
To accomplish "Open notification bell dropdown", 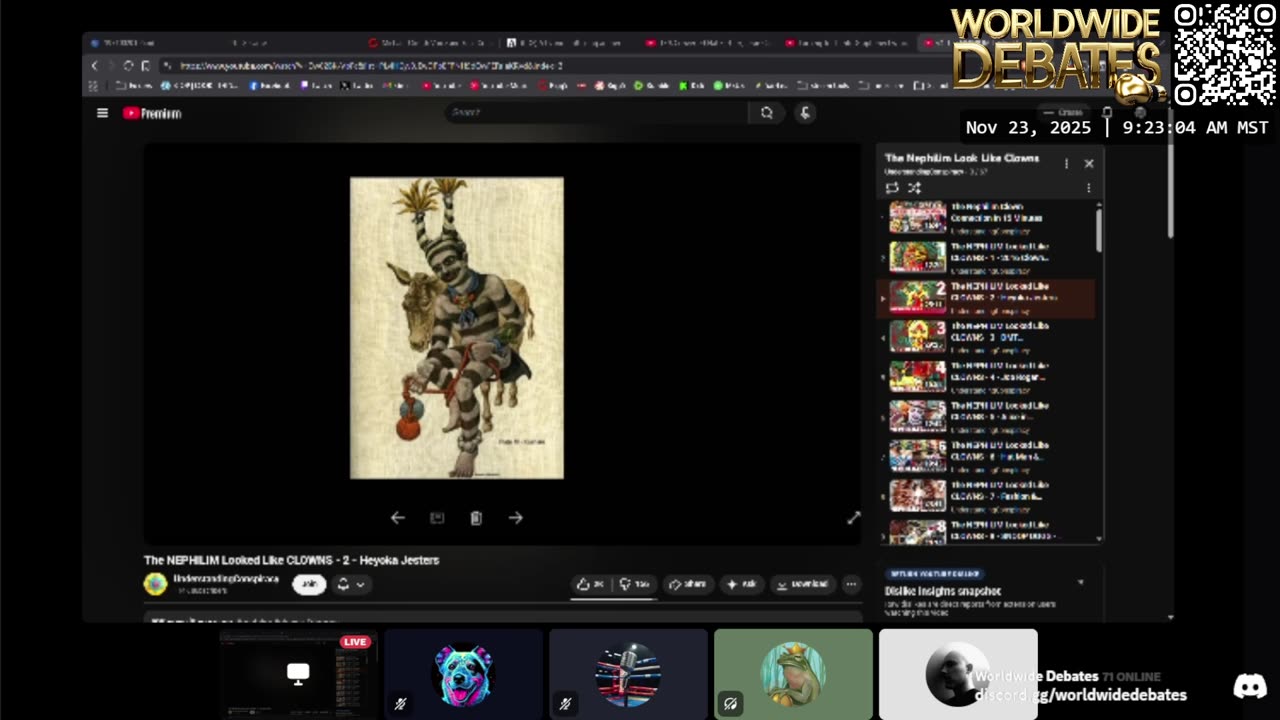I will [x=350, y=584].
